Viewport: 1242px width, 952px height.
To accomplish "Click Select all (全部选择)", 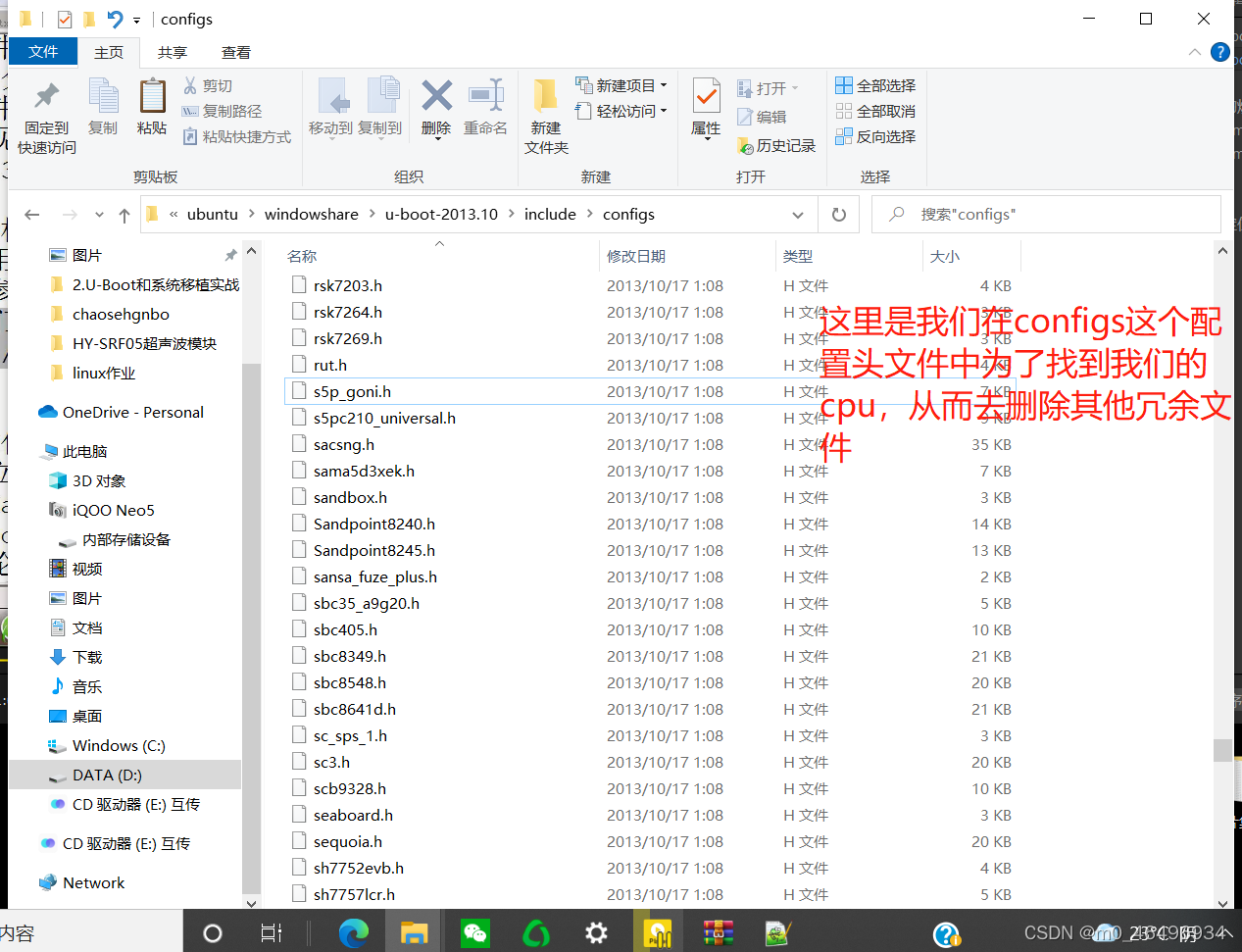I will click(x=875, y=86).
